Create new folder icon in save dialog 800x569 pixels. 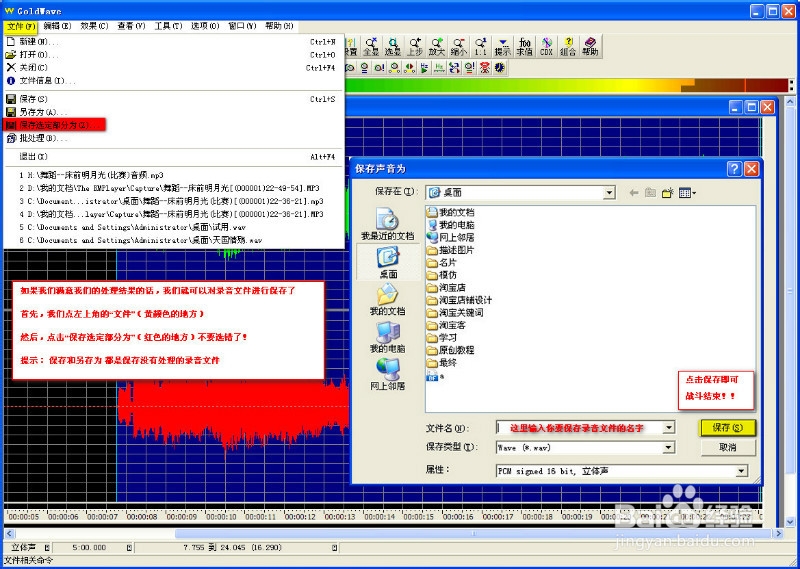coord(667,193)
